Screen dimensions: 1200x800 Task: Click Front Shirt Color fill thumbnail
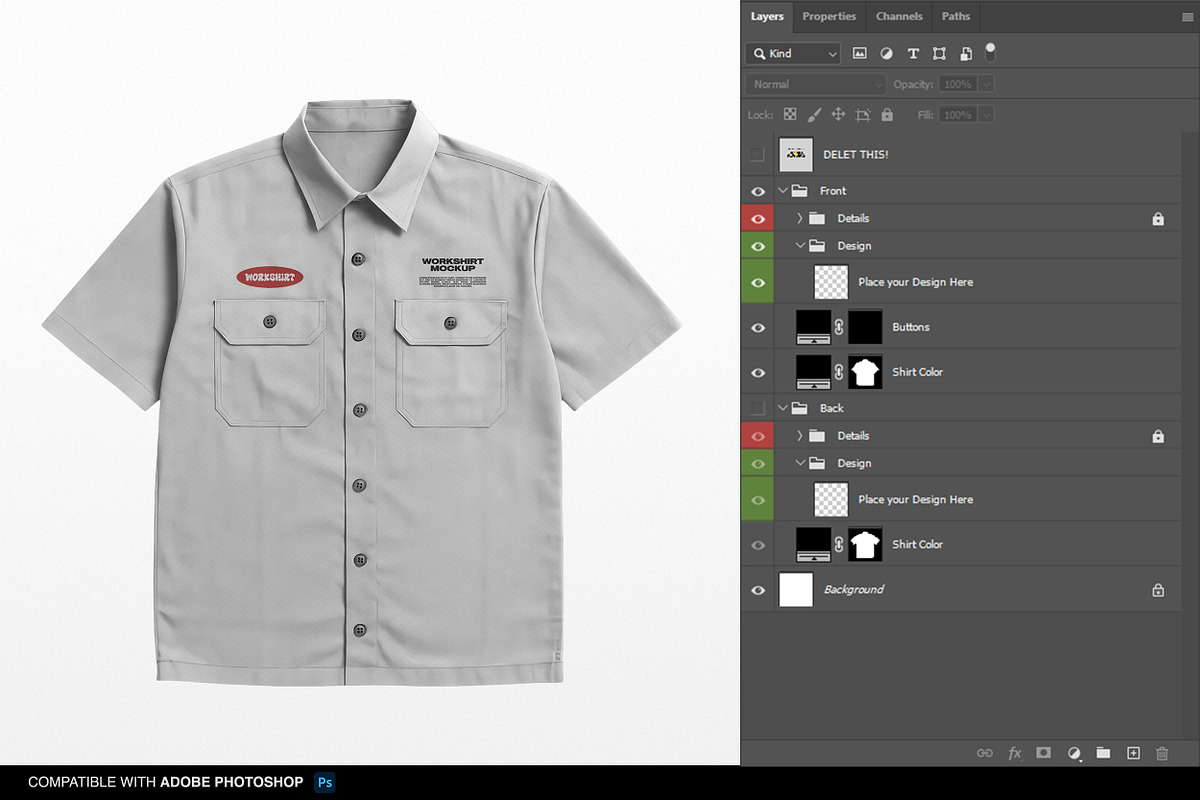coord(813,372)
